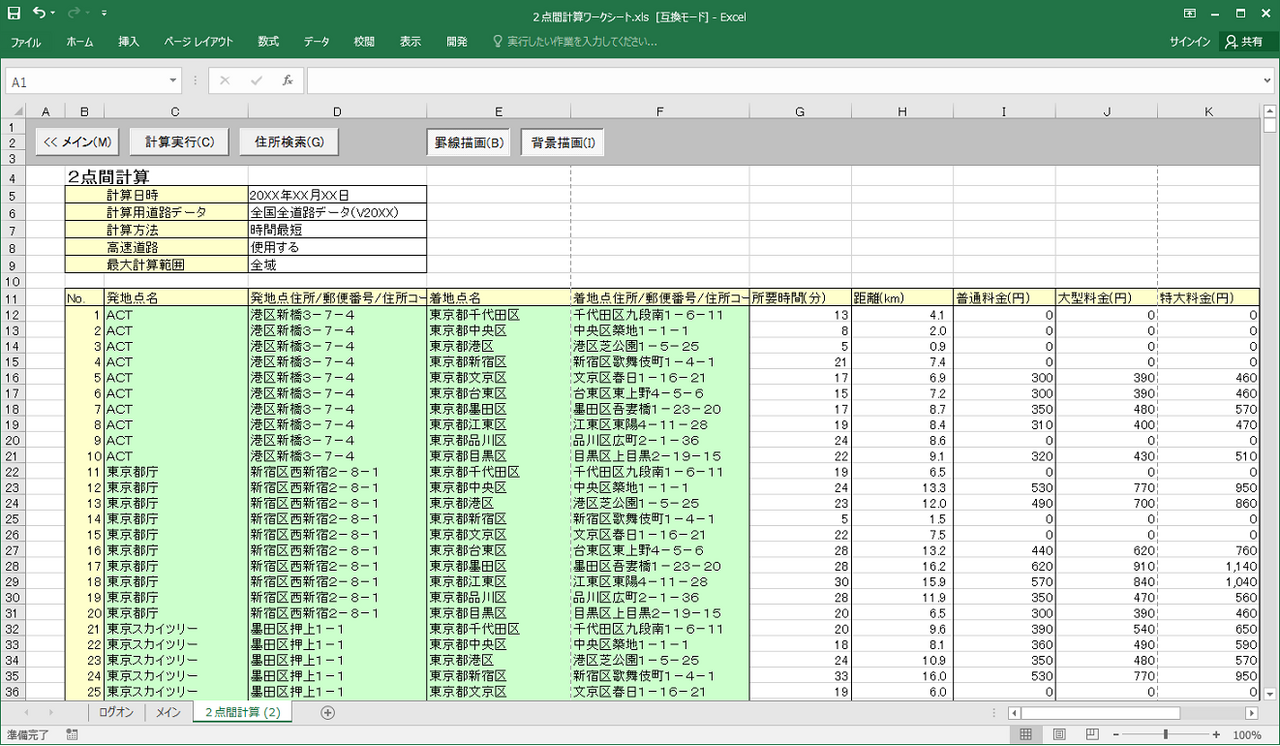Switch to Normal view icon
The image size is (1280, 746).
tap(1025, 735)
